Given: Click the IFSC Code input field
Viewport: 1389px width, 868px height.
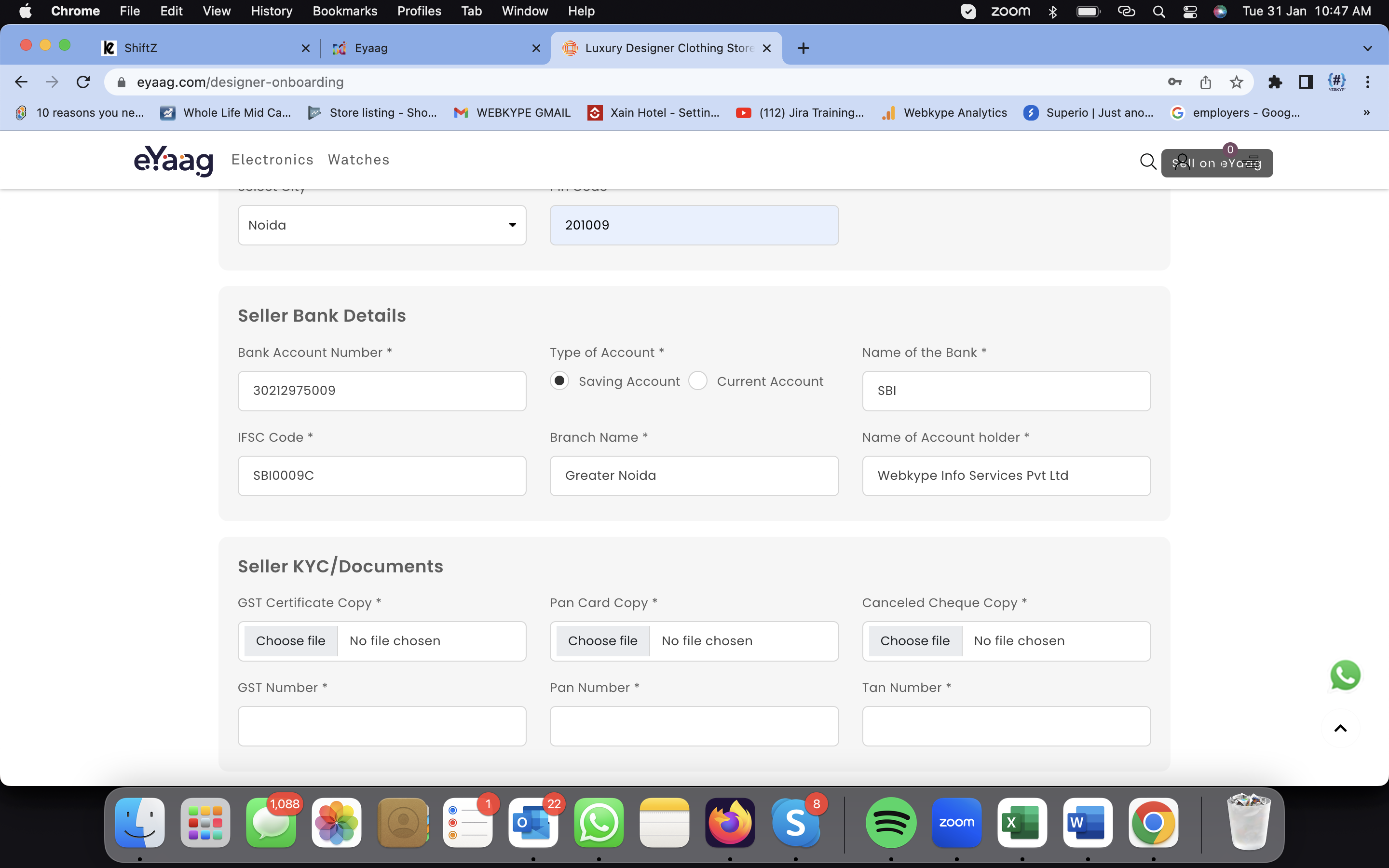Looking at the screenshot, I should (381, 475).
